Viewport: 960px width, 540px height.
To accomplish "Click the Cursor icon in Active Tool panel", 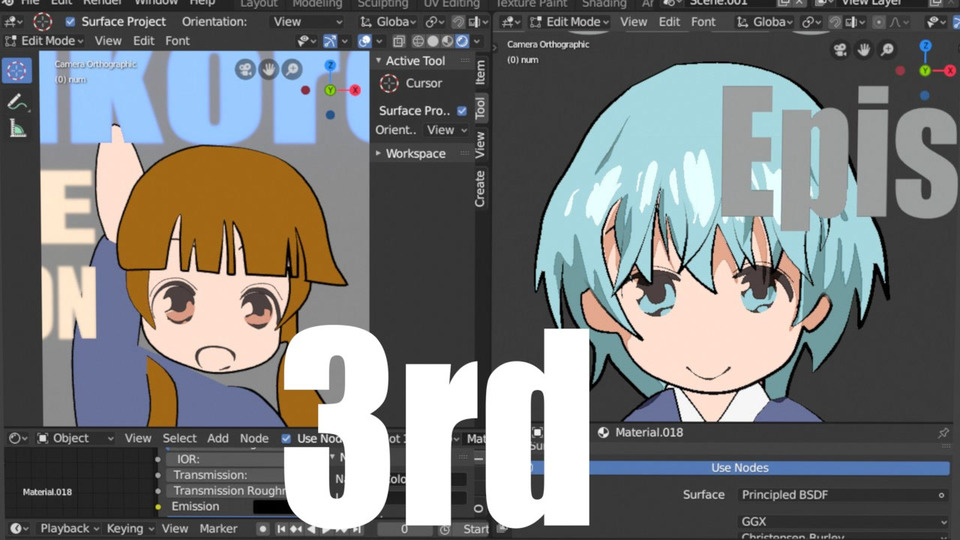I will point(389,83).
